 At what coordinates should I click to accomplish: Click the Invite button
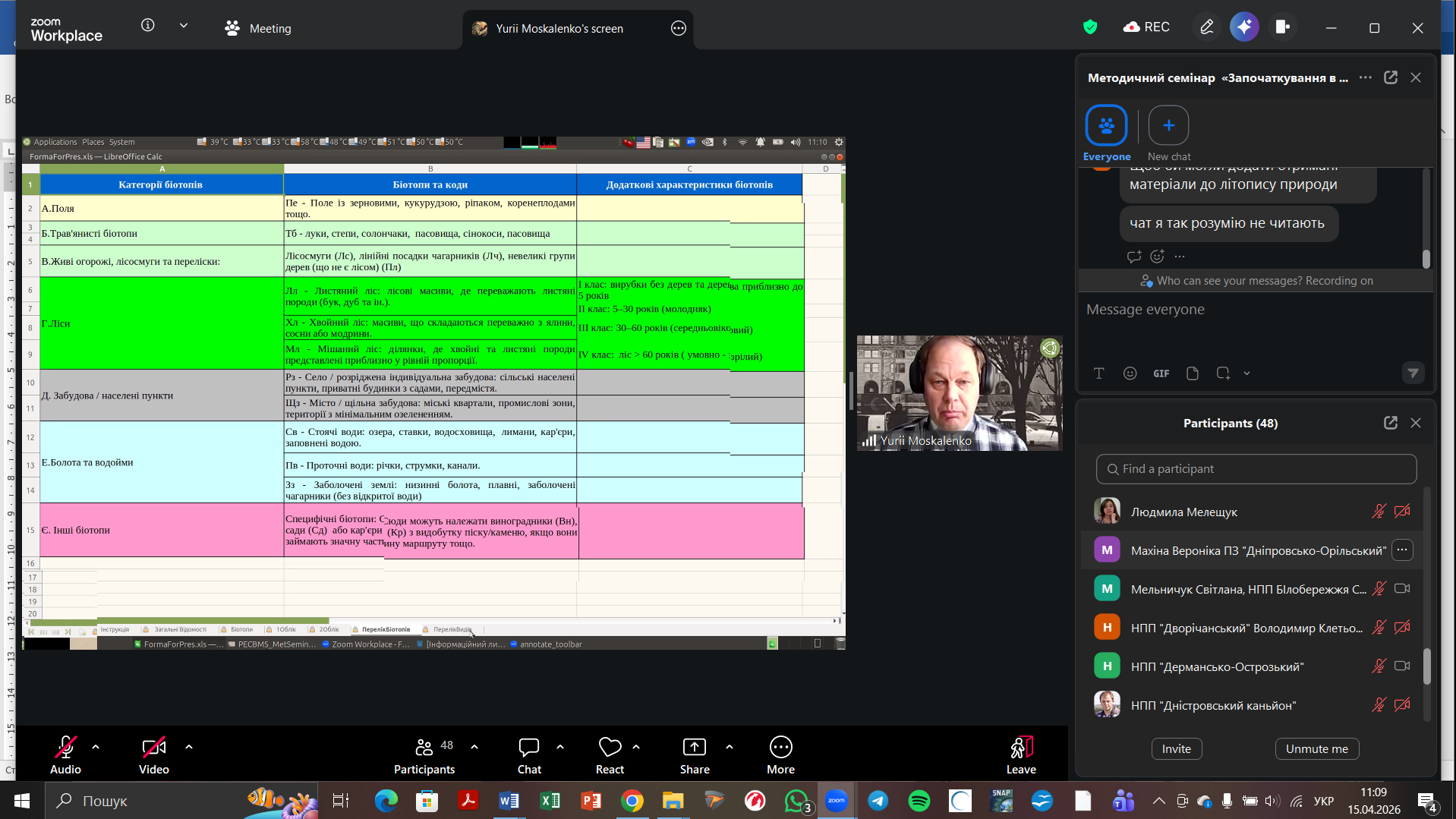(1176, 748)
